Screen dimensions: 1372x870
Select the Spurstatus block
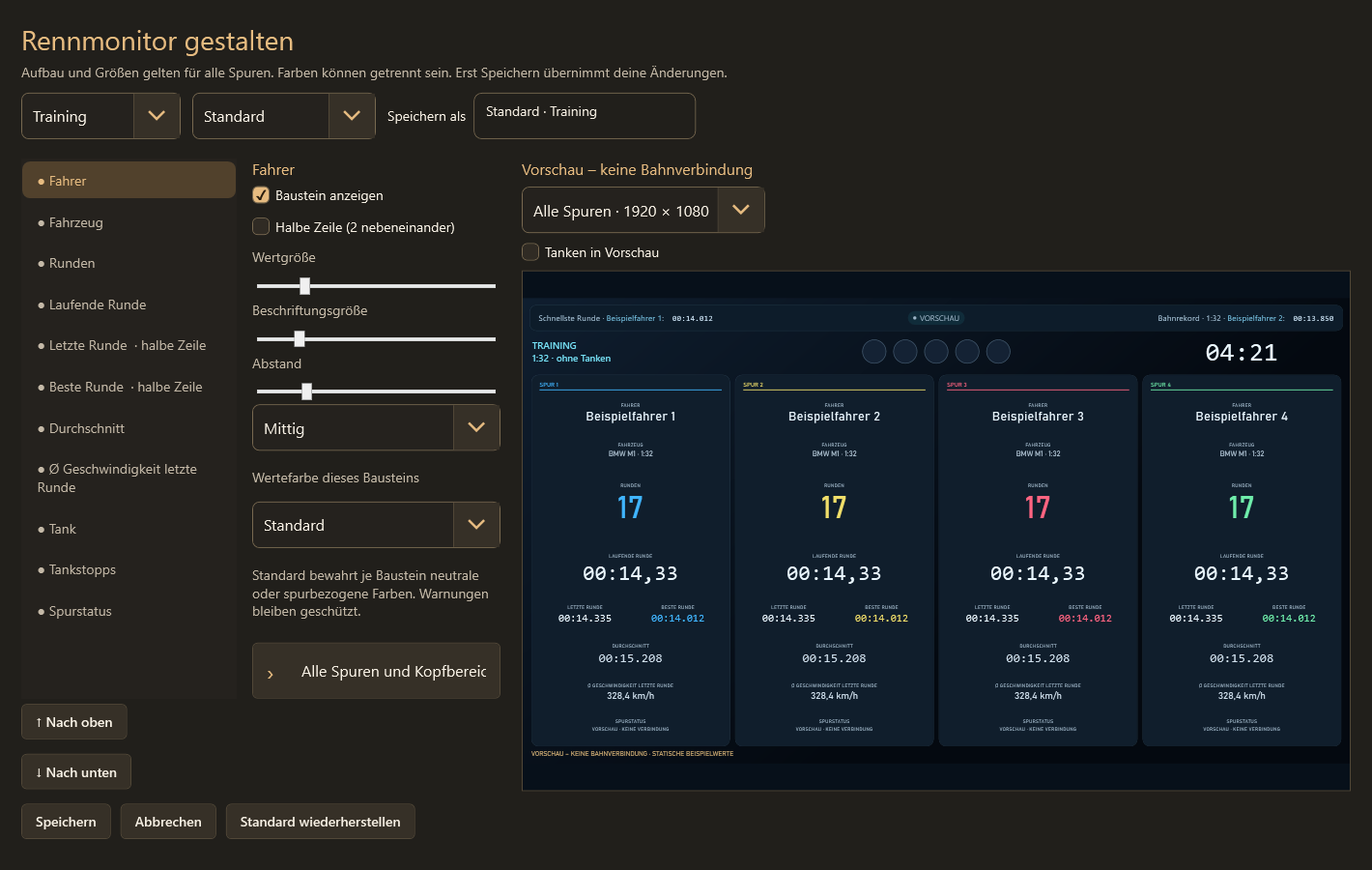(x=129, y=611)
